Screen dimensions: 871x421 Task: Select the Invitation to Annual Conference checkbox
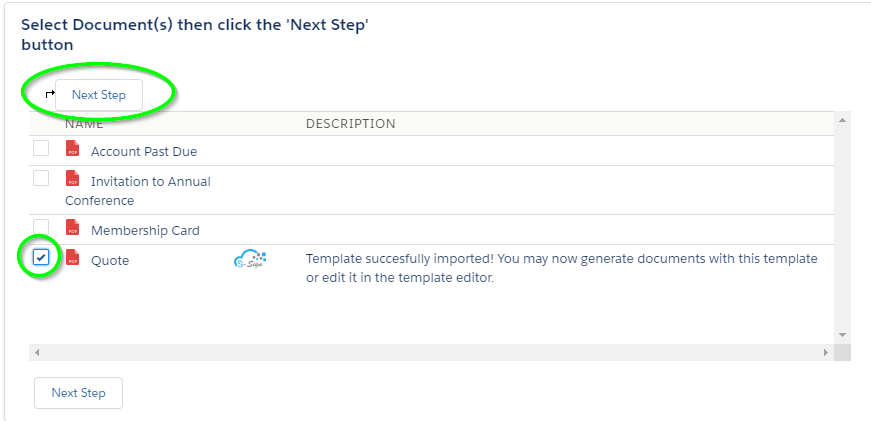41,178
